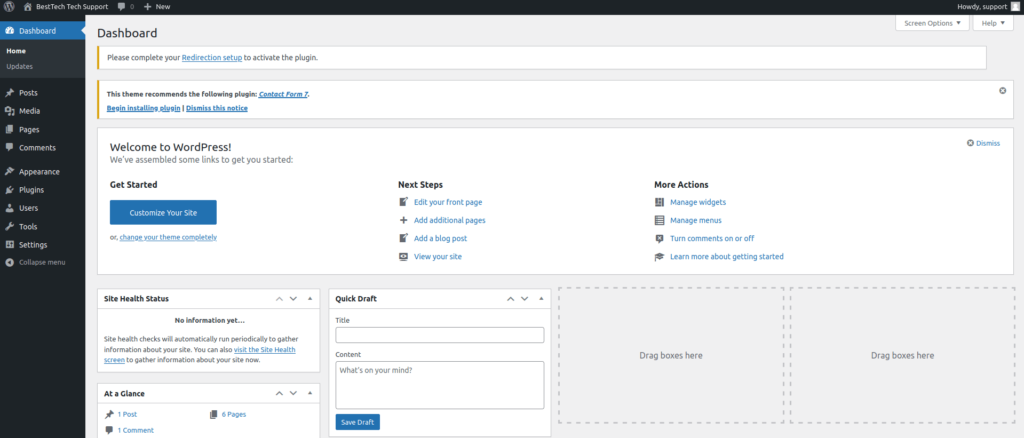Viewport: 1024px width, 438px height.
Task: Click the Tools wrench icon in sidebar
Action: click(10, 227)
